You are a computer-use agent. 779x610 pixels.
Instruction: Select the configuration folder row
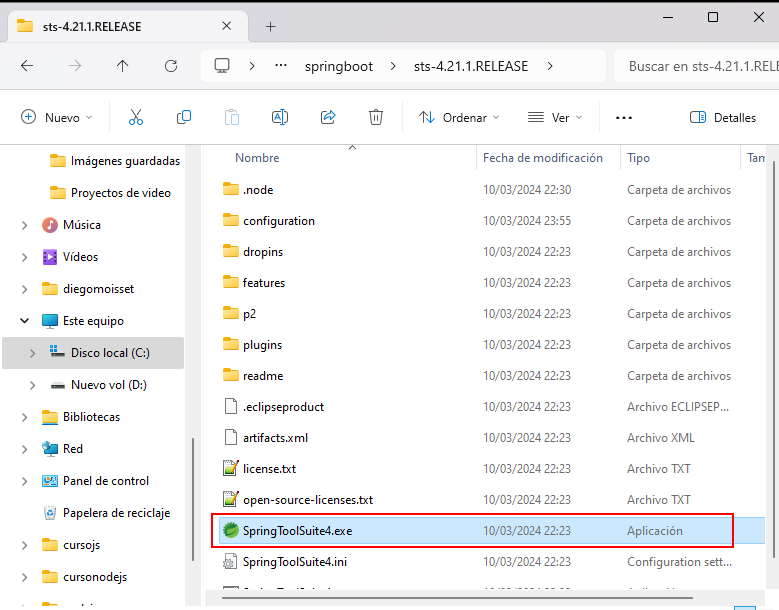[x=492, y=221]
